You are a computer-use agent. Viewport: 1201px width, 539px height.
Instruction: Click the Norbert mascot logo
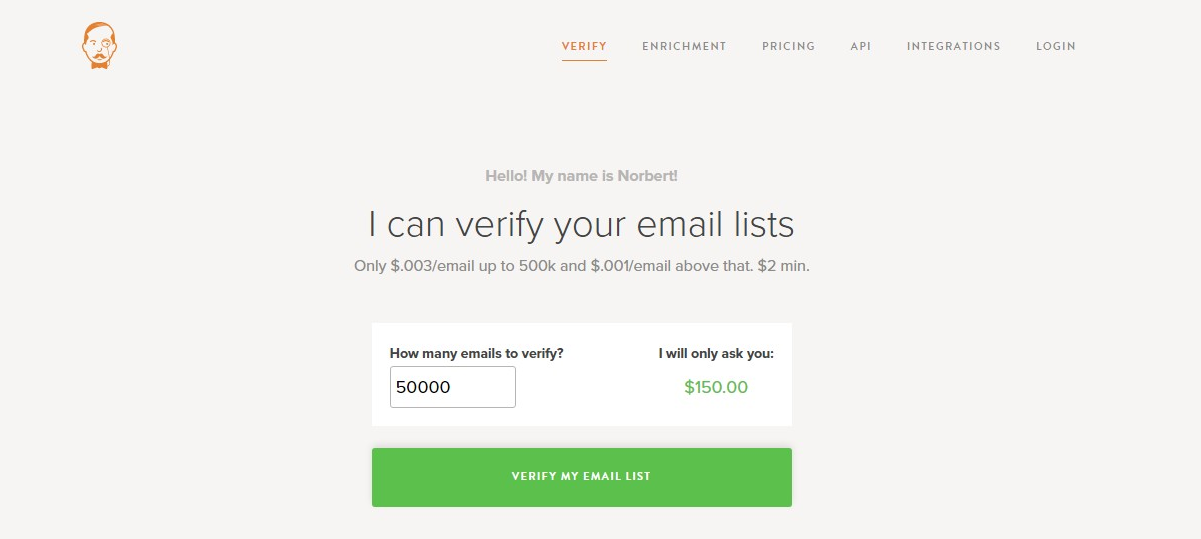(99, 46)
